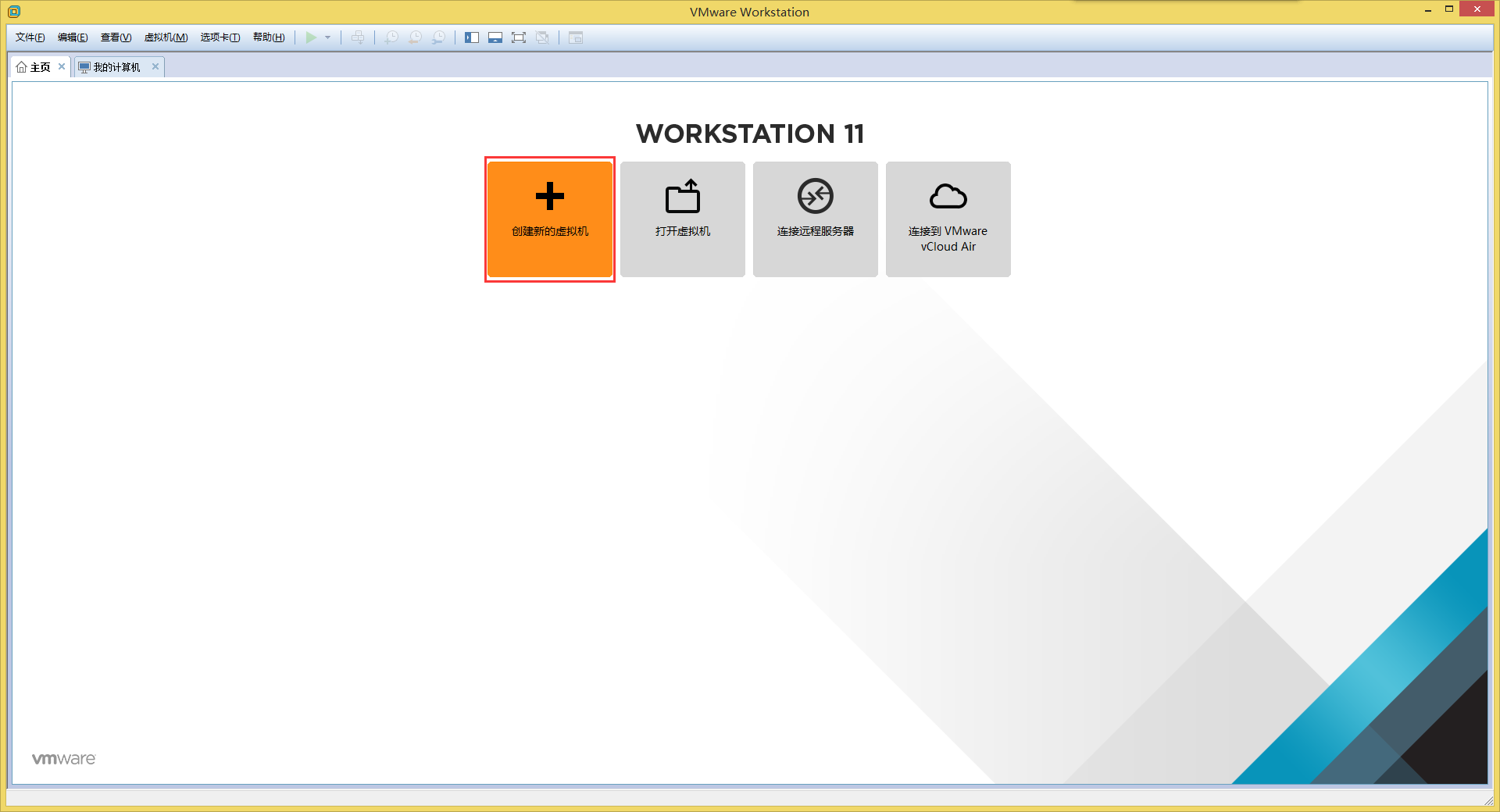Click the 连接远程服务器 tile
The width and height of the screenshot is (1500, 812).
tap(816, 219)
